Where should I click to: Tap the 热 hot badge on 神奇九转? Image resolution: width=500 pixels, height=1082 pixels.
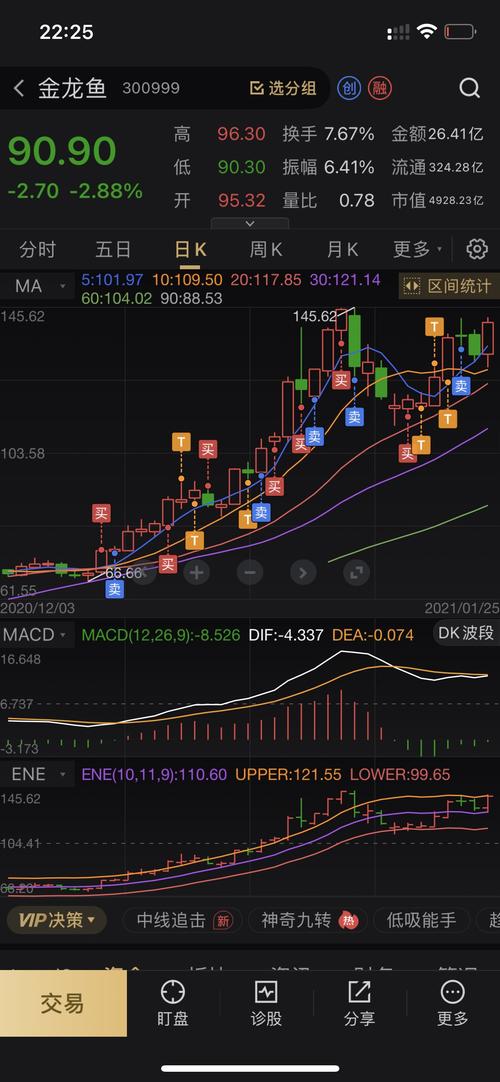(x=349, y=920)
